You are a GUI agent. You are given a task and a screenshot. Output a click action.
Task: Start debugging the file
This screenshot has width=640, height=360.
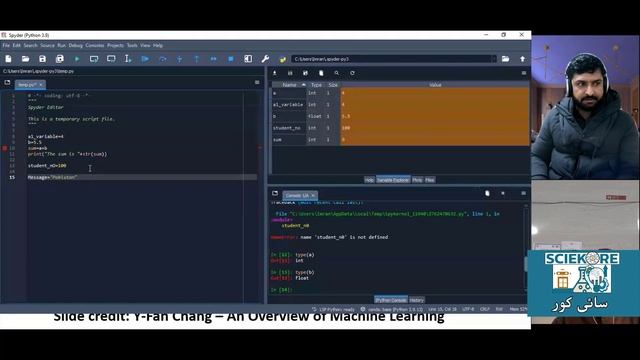click(x=145, y=59)
